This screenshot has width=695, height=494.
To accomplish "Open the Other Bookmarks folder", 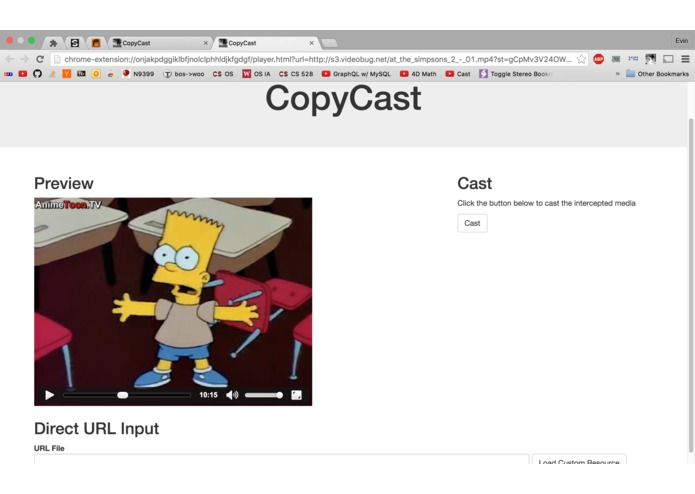I will pyautogui.click(x=657, y=74).
